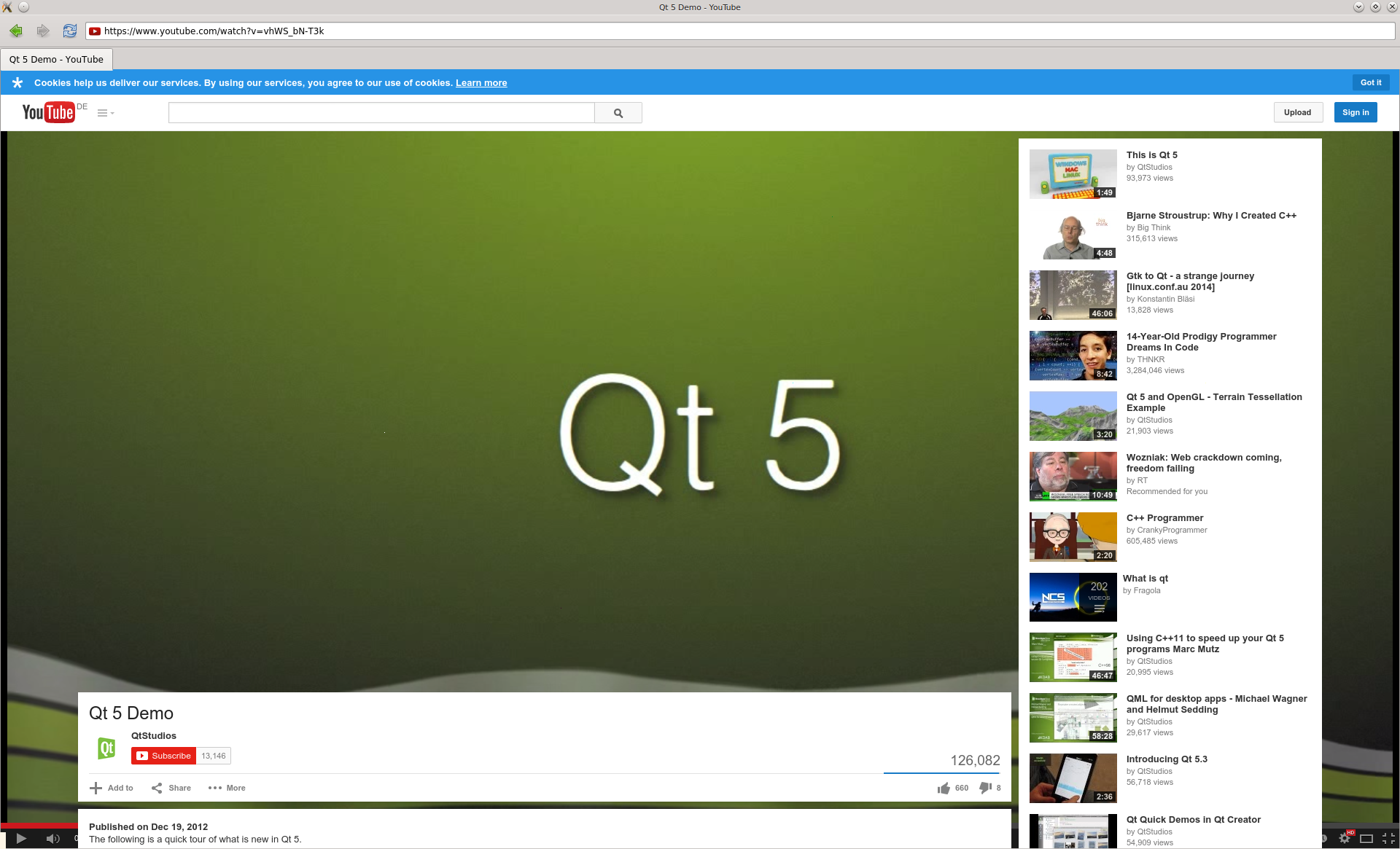Open the QtStudios channel name link

tap(154, 736)
